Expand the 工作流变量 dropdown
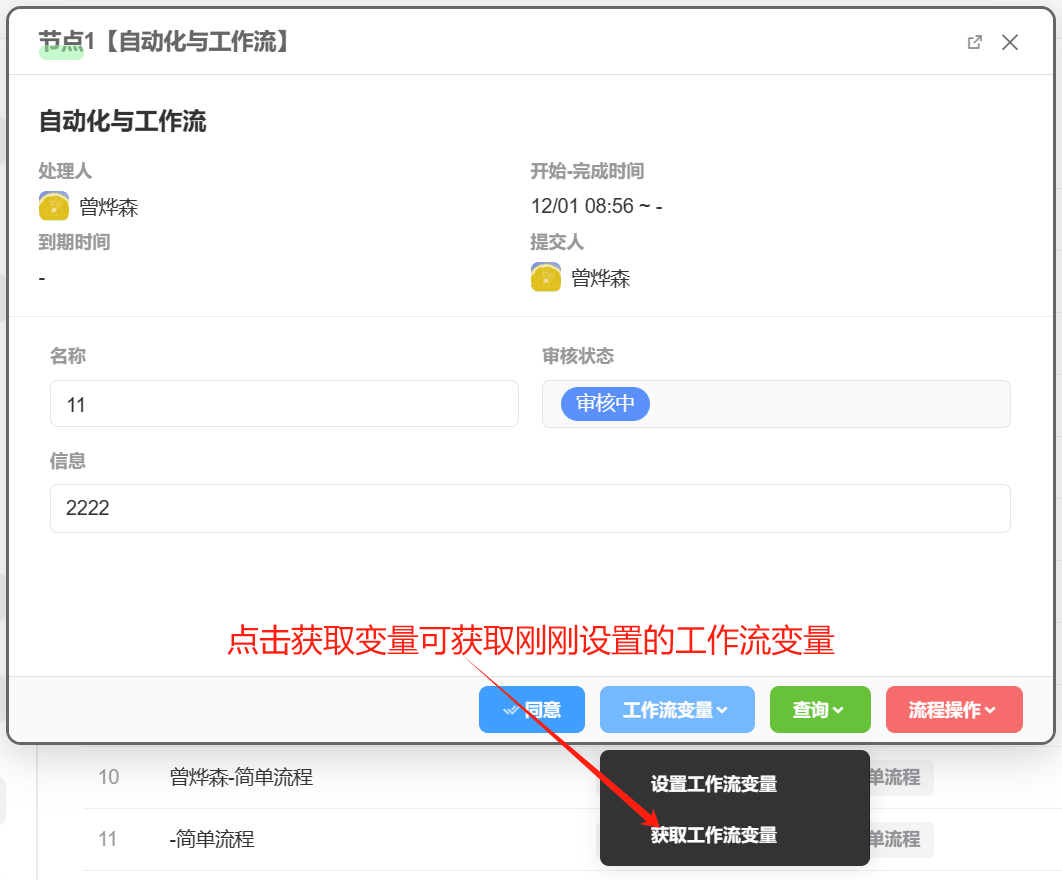Image resolution: width=1062 pixels, height=880 pixels. tap(675, 710)
